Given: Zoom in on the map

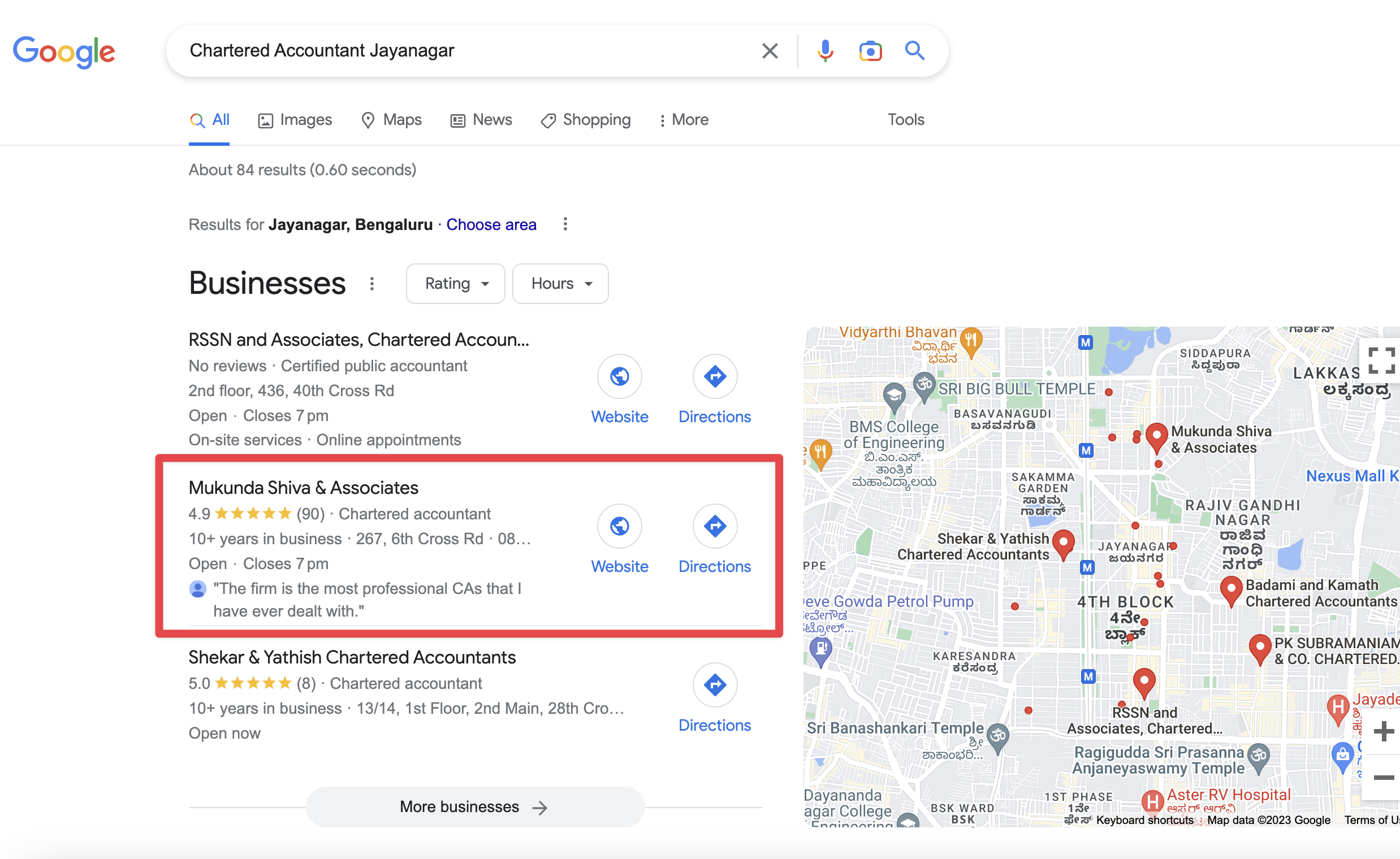Looking at the screenshot, I should (1383, 731).
